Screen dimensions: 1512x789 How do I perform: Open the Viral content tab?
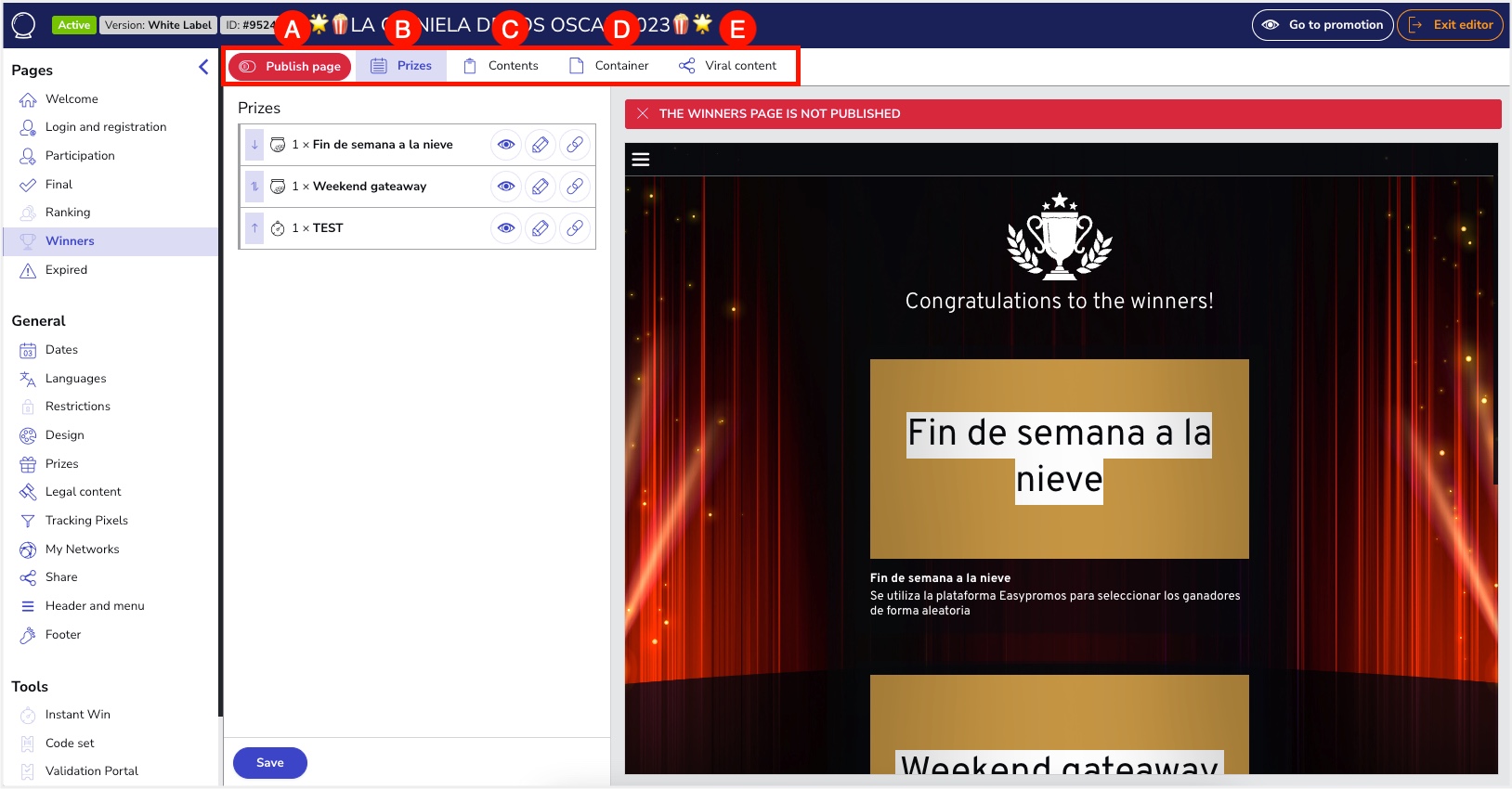point(728,66)
